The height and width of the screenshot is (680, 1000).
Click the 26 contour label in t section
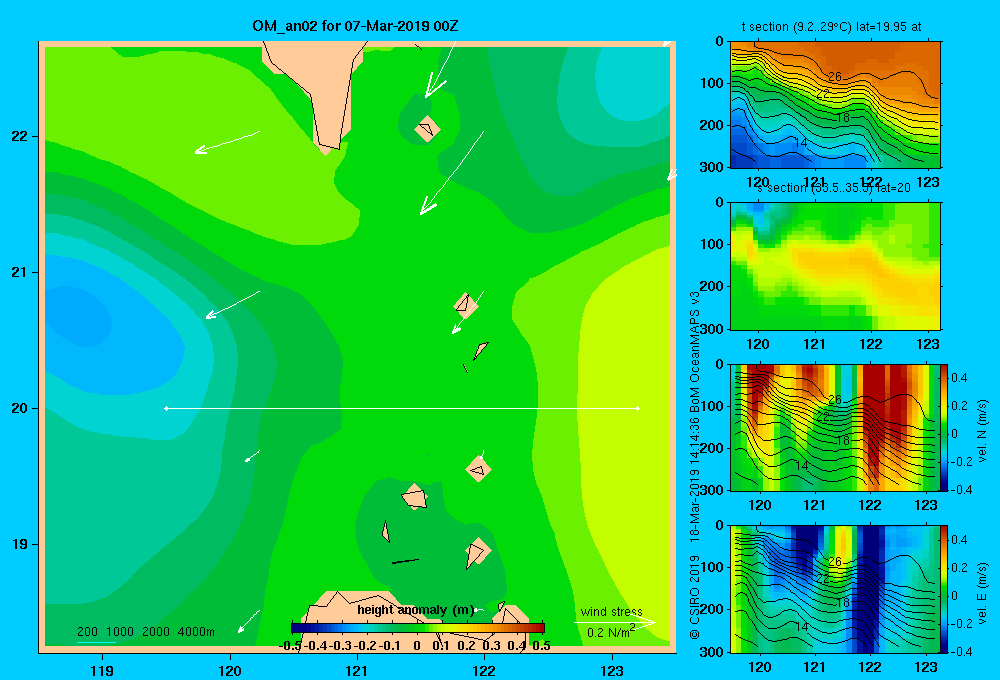tap(835, 77)
